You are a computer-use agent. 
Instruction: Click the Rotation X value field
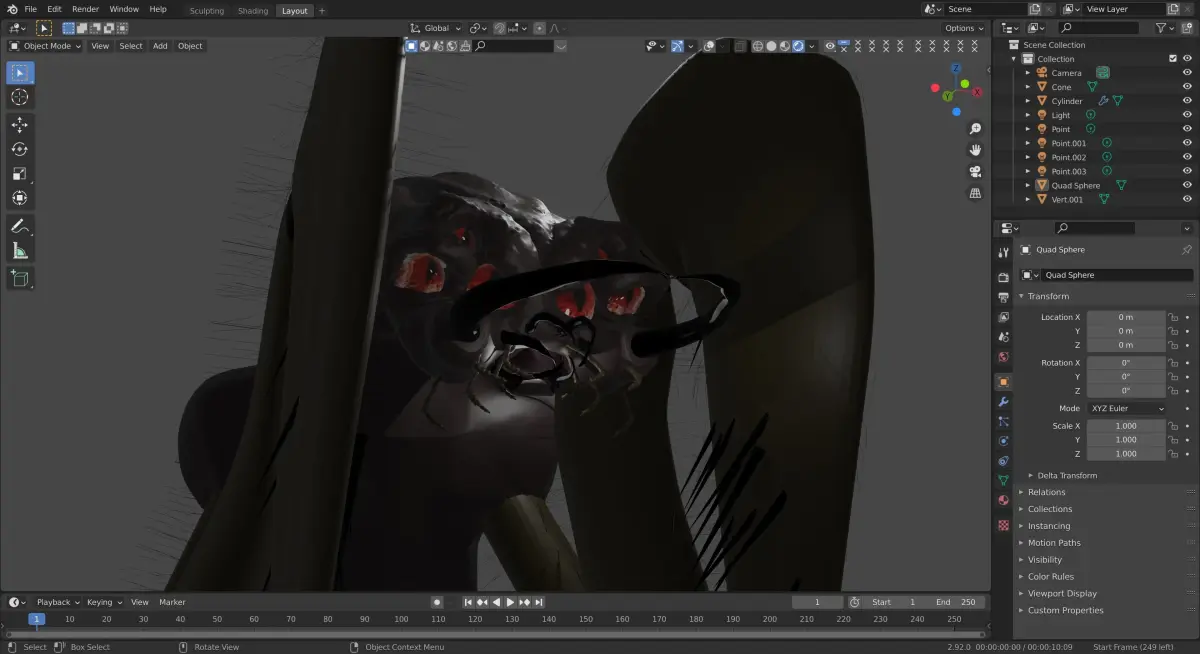[1126, 363]
